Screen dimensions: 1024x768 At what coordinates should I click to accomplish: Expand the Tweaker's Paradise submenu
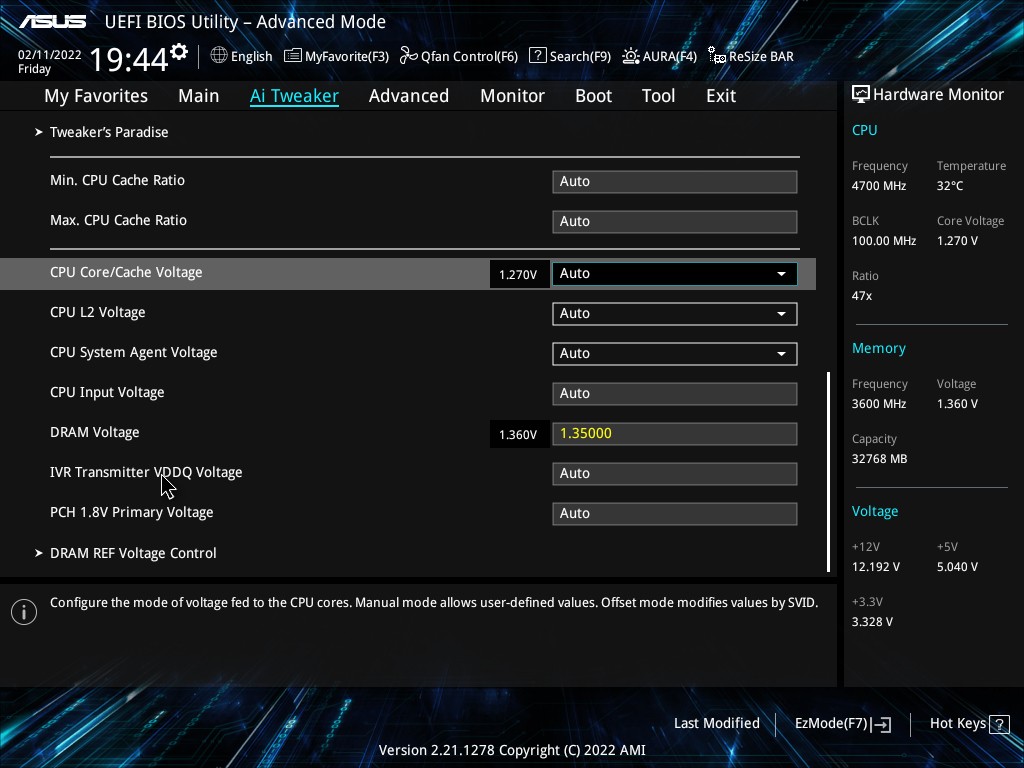108,132
